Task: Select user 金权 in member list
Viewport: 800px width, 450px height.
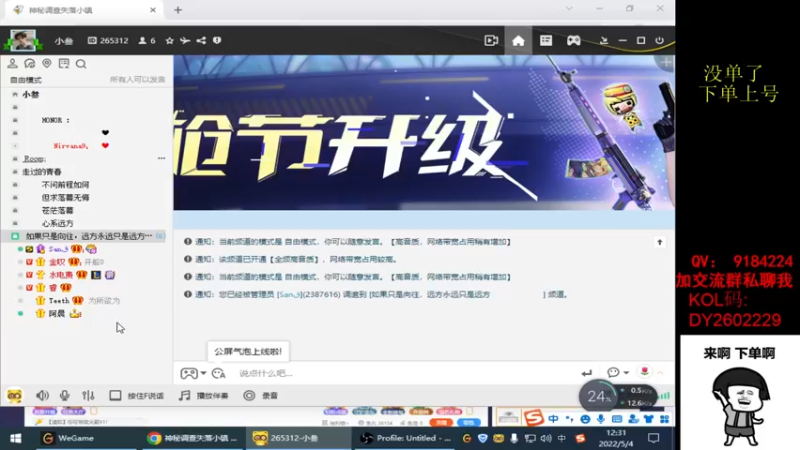Action: tap(57, 262)
